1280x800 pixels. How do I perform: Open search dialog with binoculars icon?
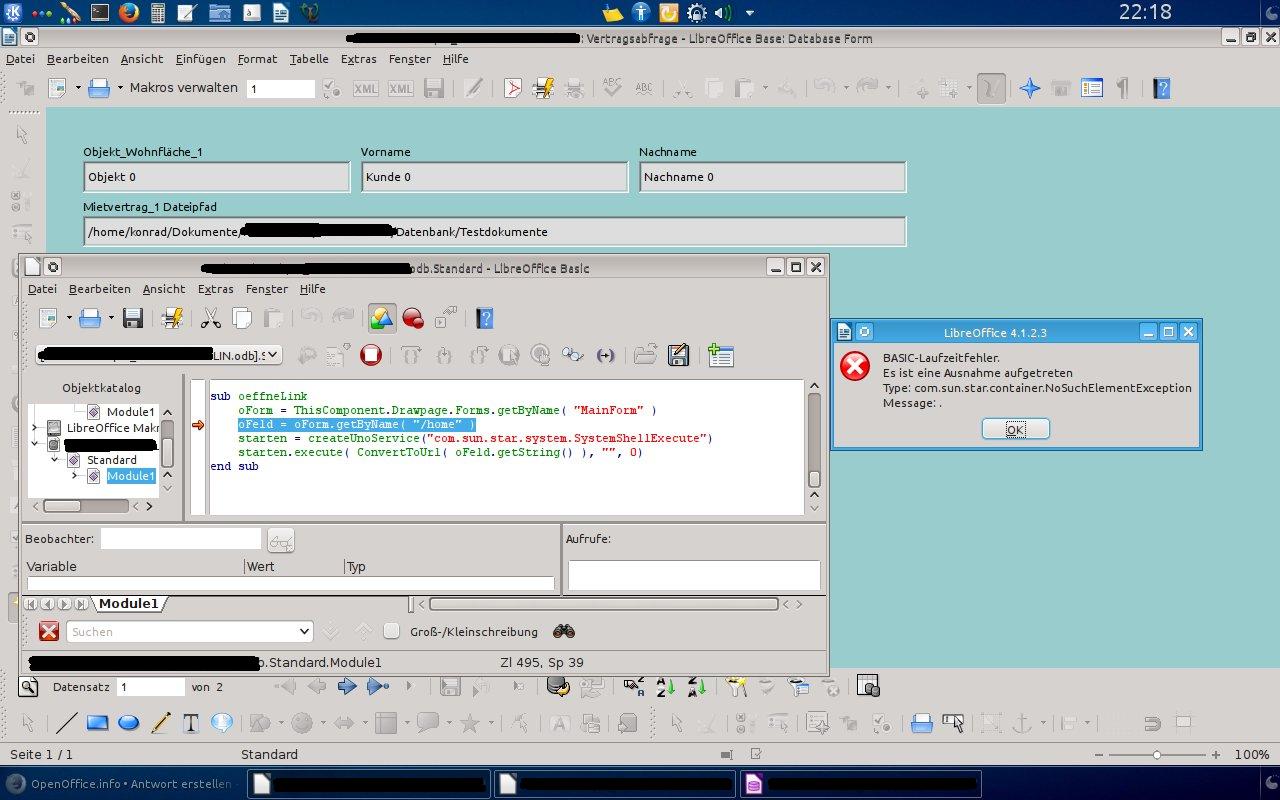564,631
